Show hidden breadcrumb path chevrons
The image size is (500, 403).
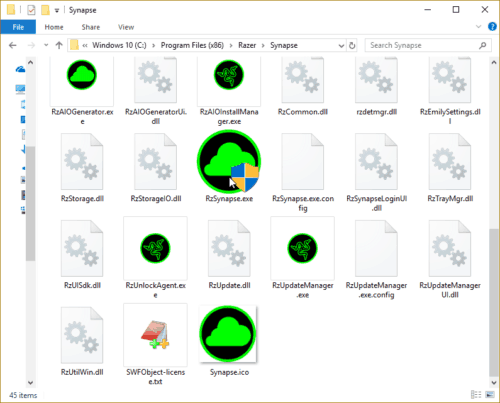tap(85, 45)
